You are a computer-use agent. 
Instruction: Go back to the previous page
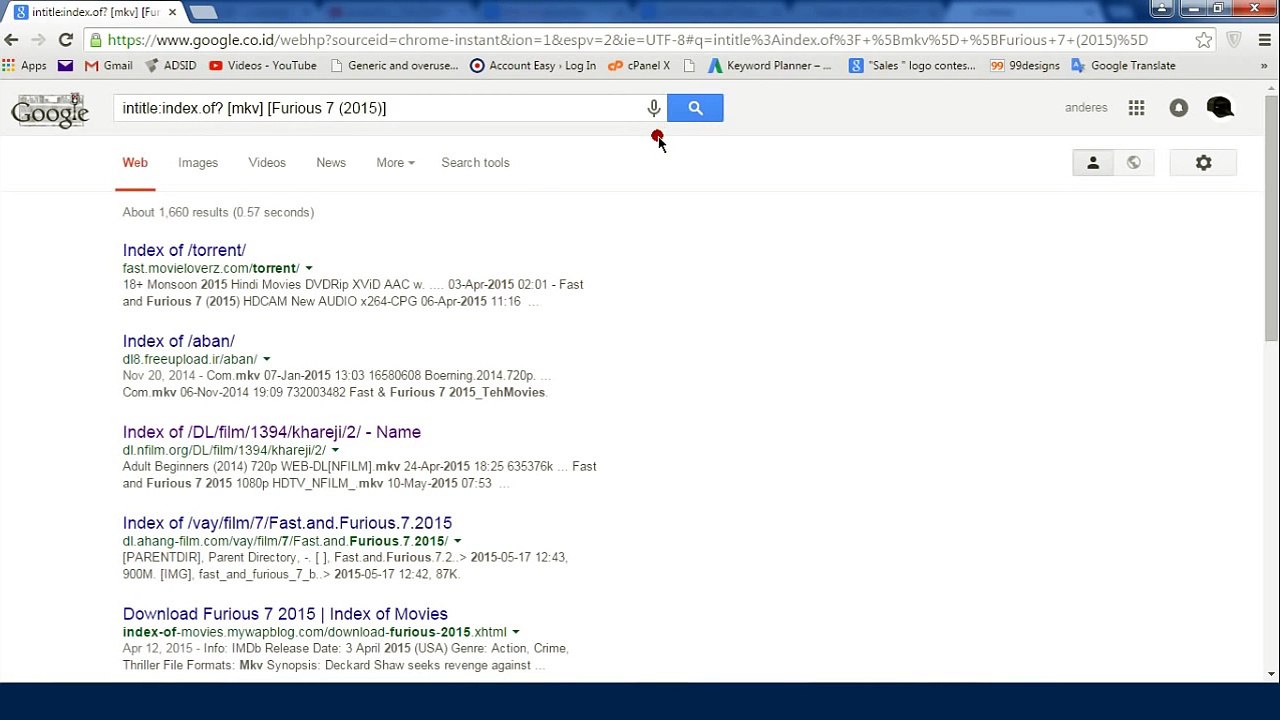(11, 40)
